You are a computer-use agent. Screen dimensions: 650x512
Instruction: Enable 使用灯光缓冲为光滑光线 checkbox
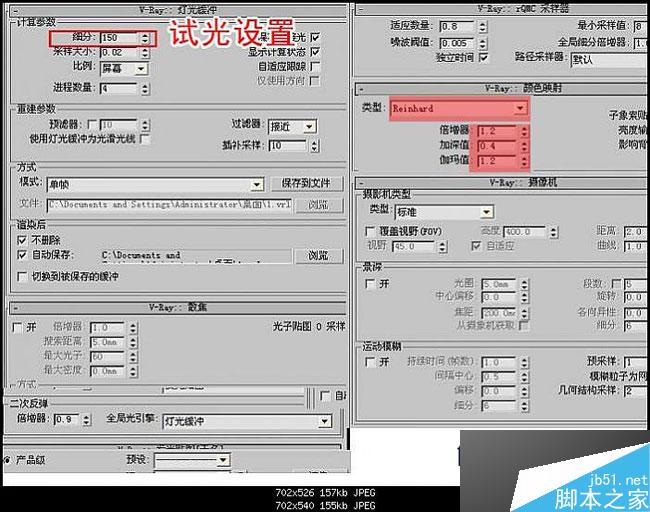coord(145,138)
